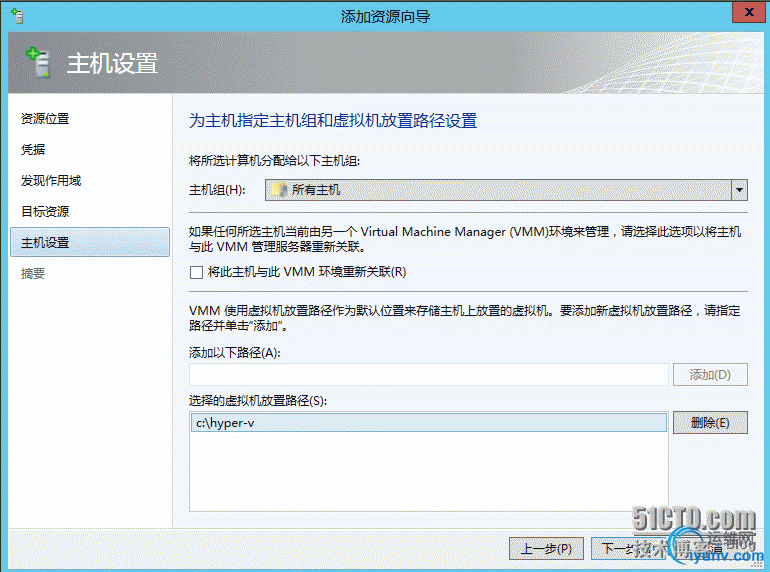770x572 pixels.
Task: Go to the 目标资源 step
Action: click(45, 212)
